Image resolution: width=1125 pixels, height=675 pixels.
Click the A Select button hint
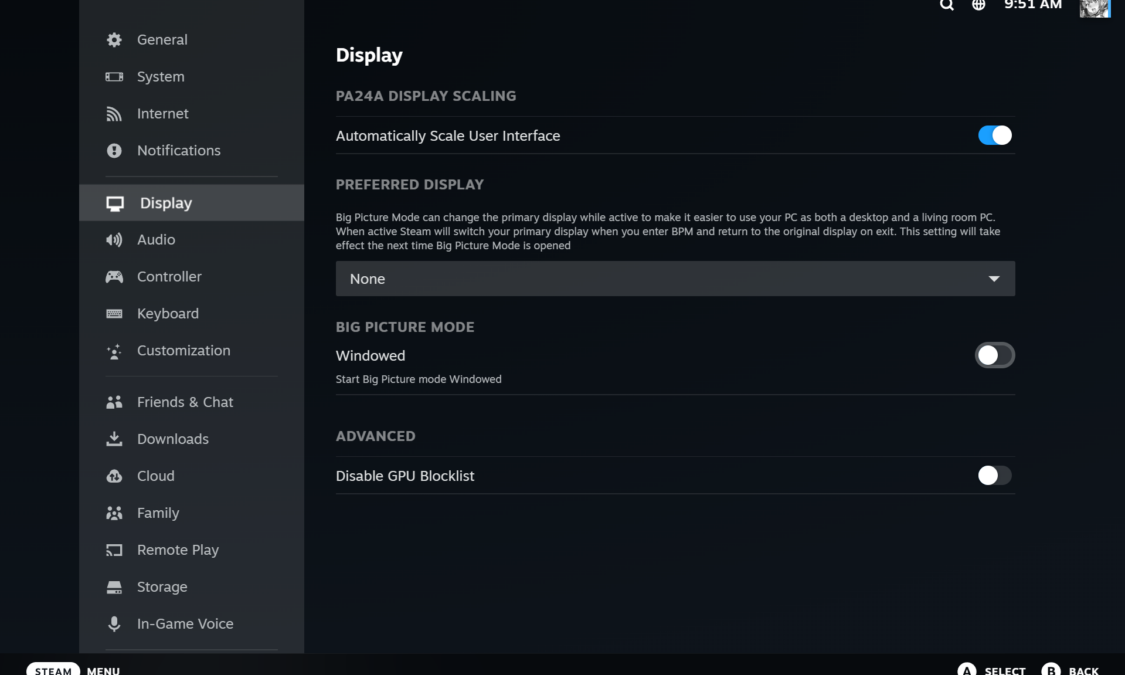992,669
